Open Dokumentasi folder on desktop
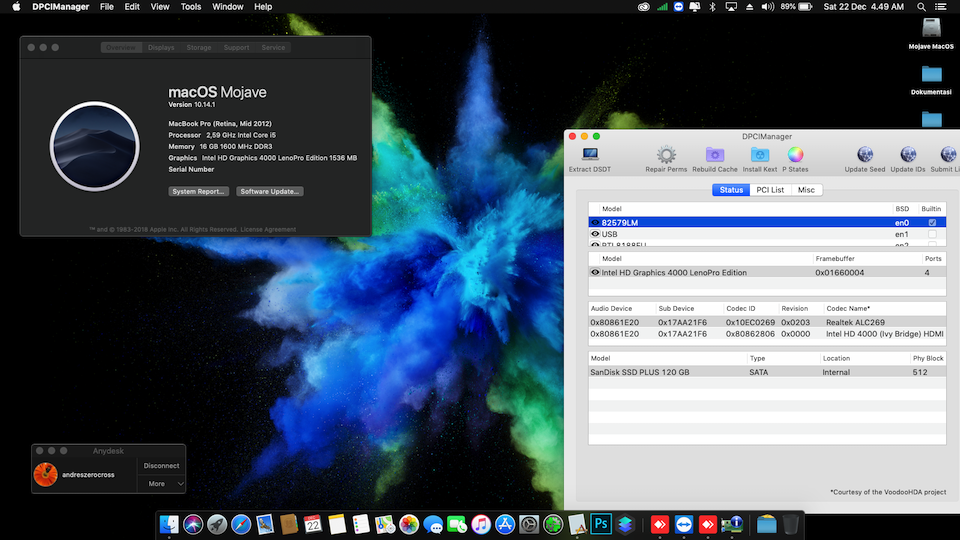The image size is (960, 540). click(x=931, y=74)
